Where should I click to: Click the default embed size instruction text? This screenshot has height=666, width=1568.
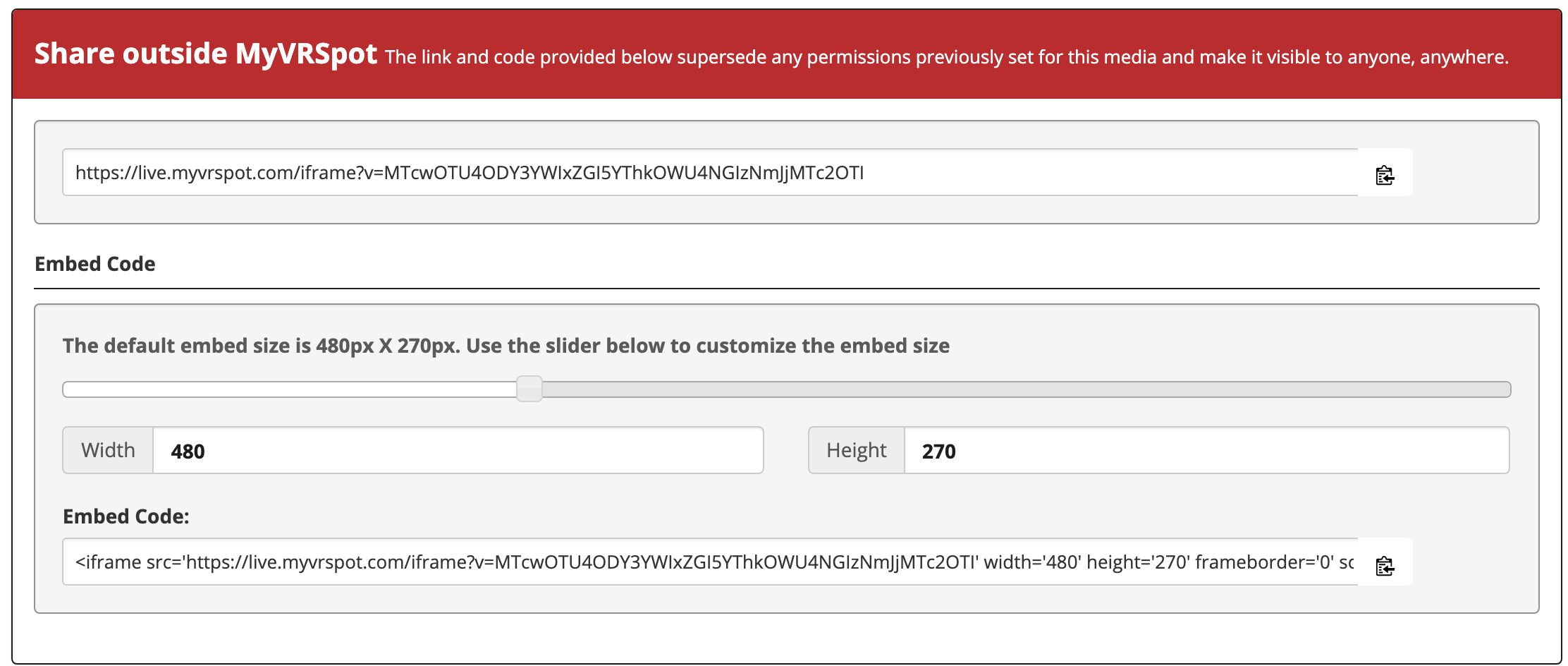pos(506,346)
